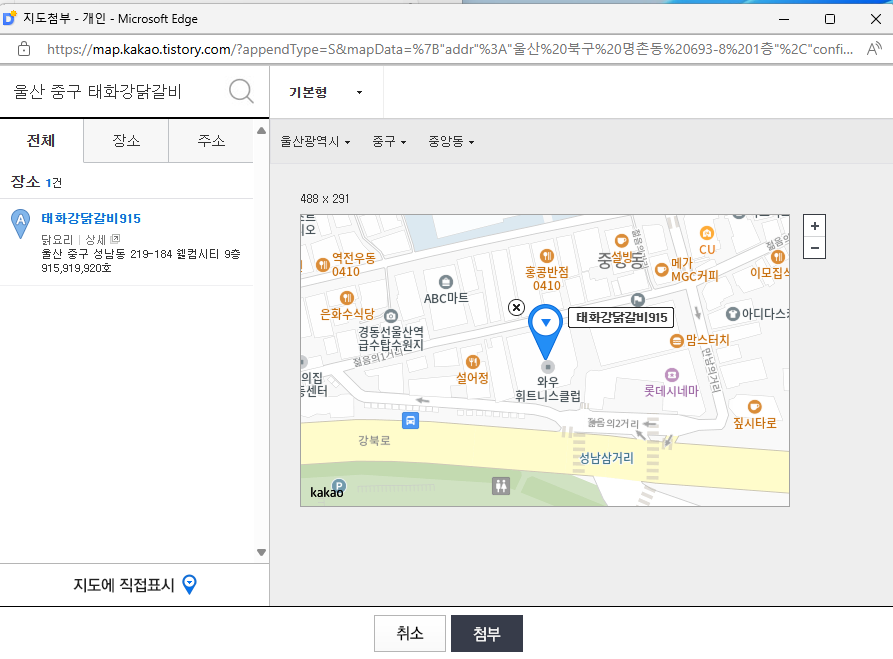Open the 중앙동 neighborhood dropdown
Image resolution: width=893 pixels, height=659 pixels.
coord(451,141)
